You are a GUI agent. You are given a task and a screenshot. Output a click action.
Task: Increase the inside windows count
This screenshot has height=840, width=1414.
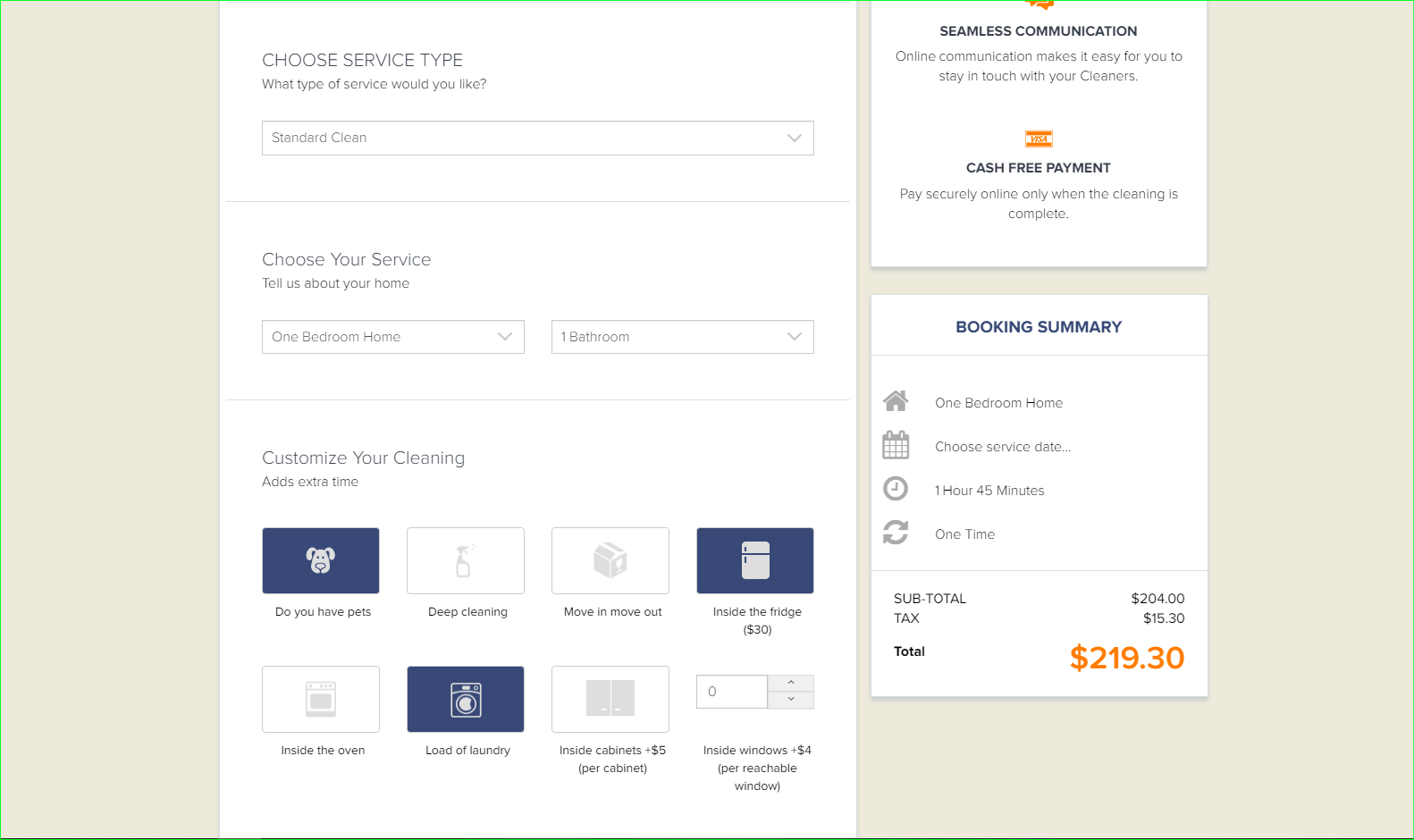point(791,683)
